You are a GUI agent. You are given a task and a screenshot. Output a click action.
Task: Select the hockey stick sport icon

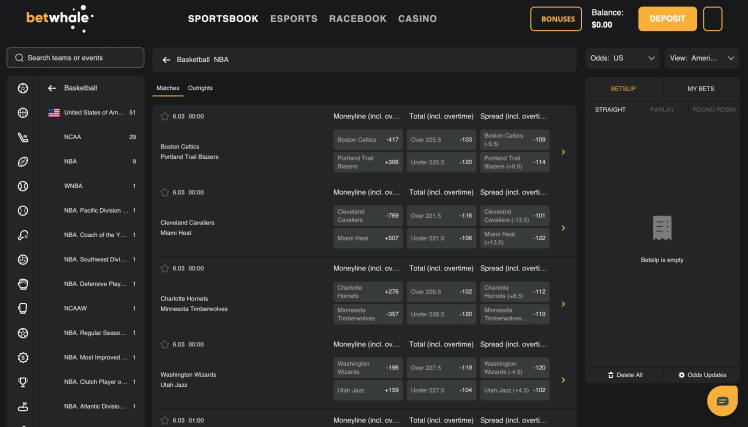pos(23,137)
